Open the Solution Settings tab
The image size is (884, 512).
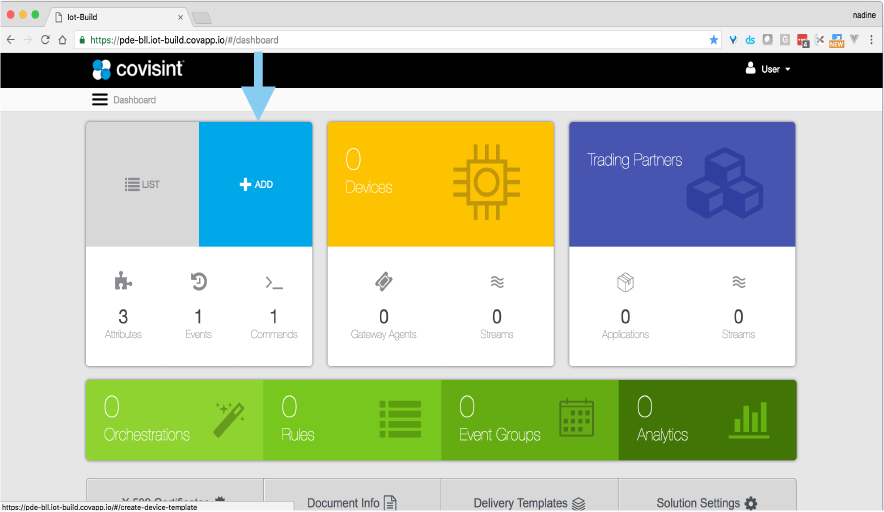click(707, 502)
